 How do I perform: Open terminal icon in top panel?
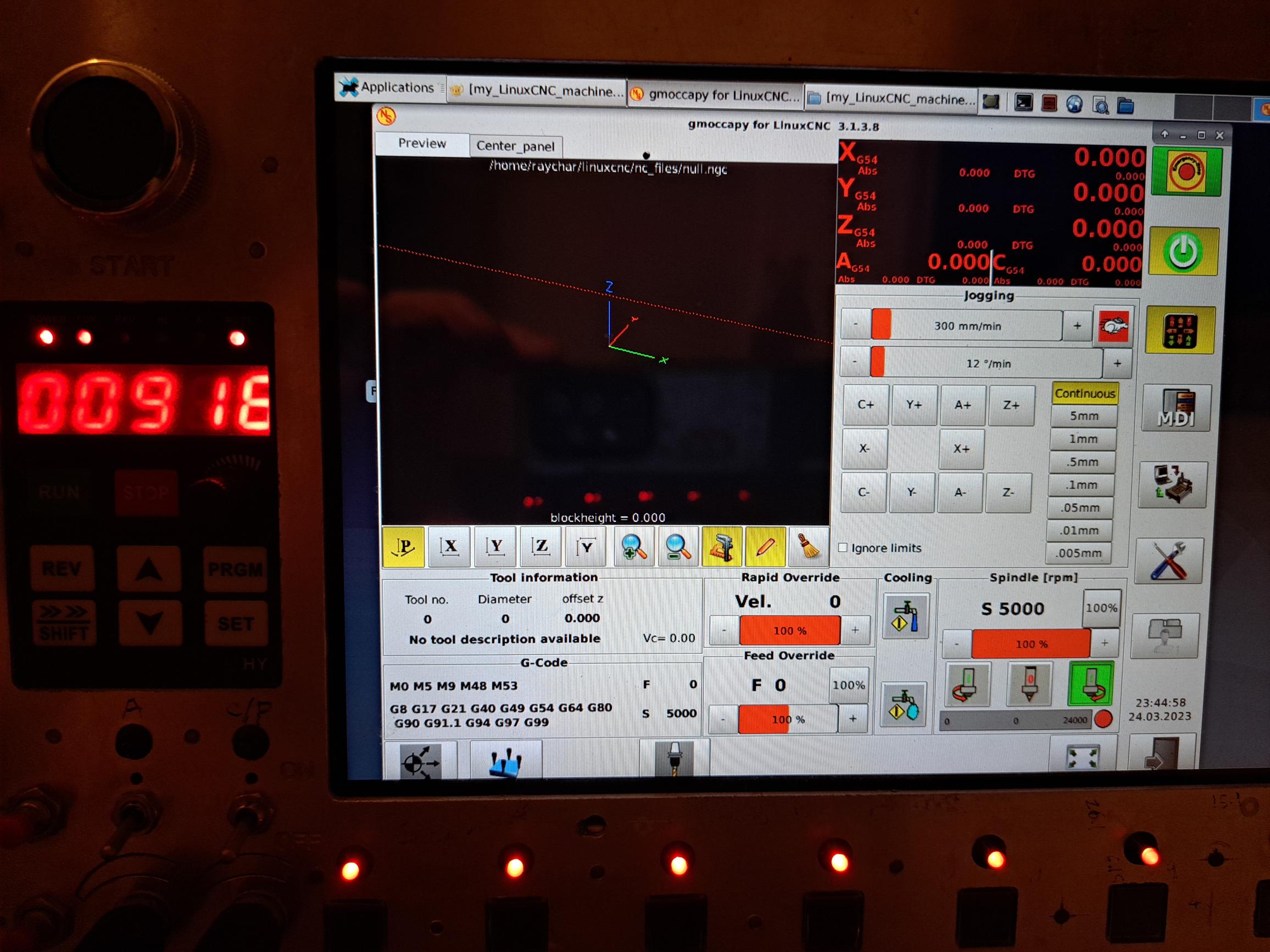[x=1023, y=103]
